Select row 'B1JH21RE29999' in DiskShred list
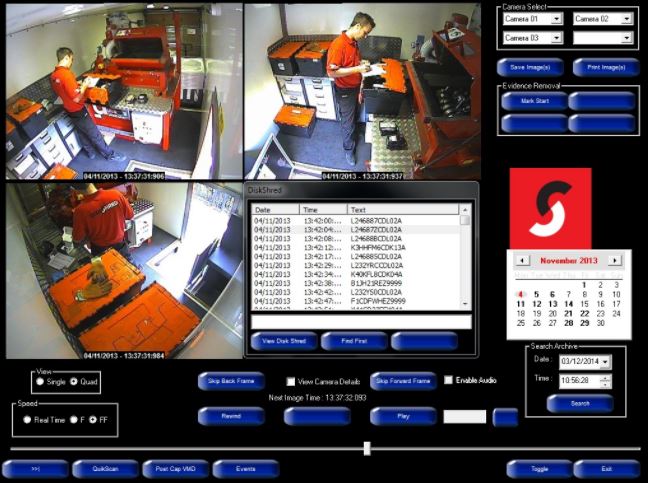Viewport: 648px width, 483px height. coord(356,283)
